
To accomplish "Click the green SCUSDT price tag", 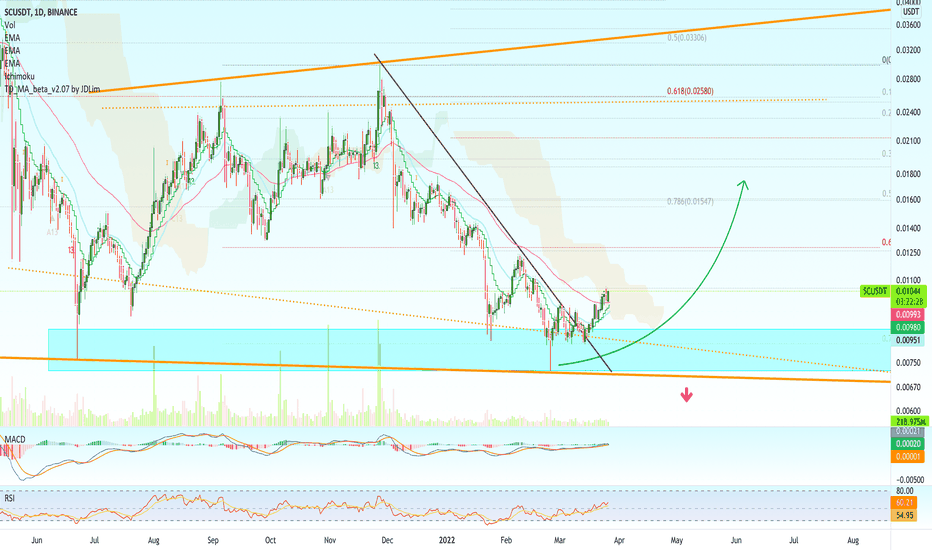I will (x=875, y=291).
